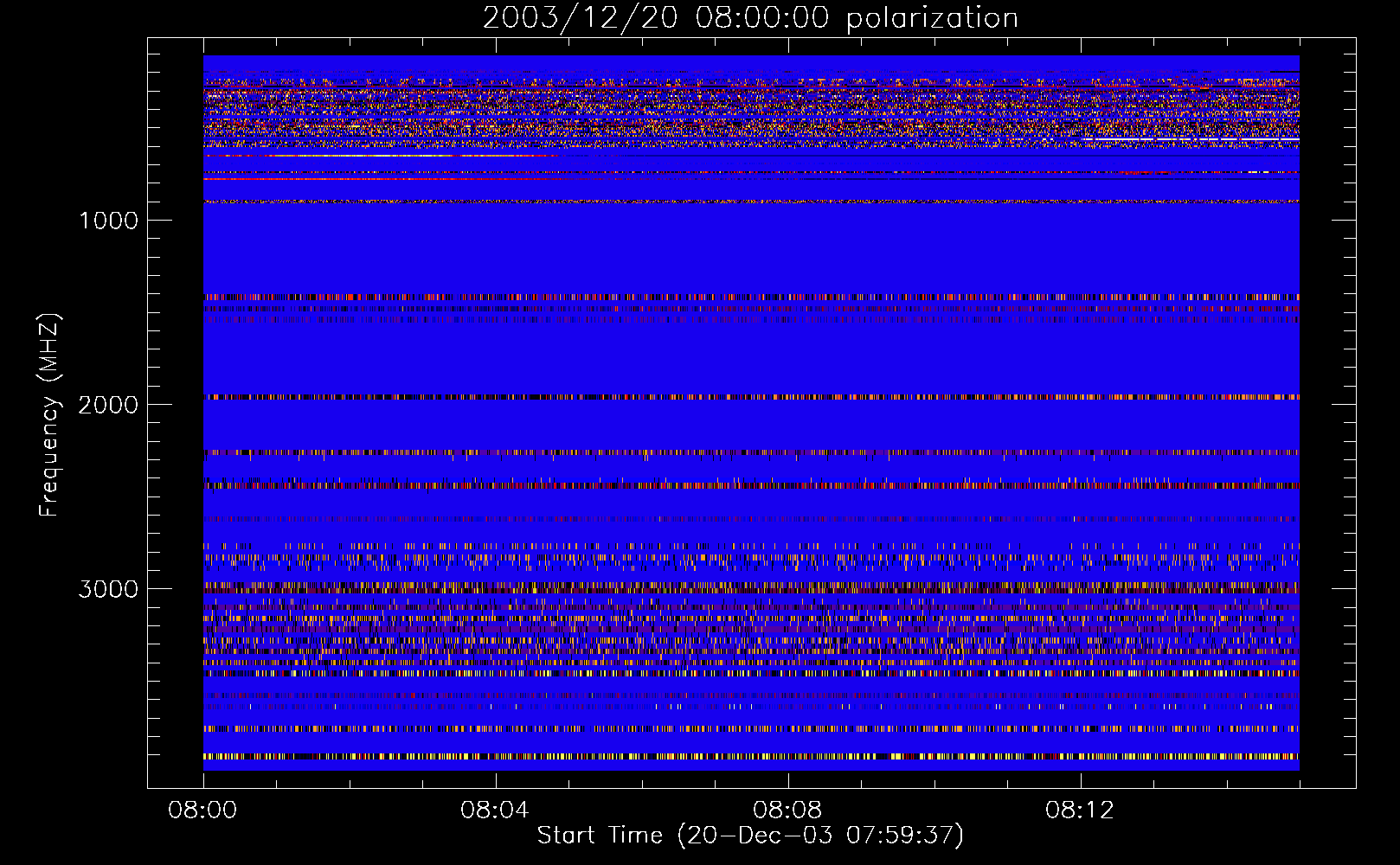
Task: Click the "Start Time (20-Dec-03 07:59:37)" axis label
Action: tap(750, 836)
